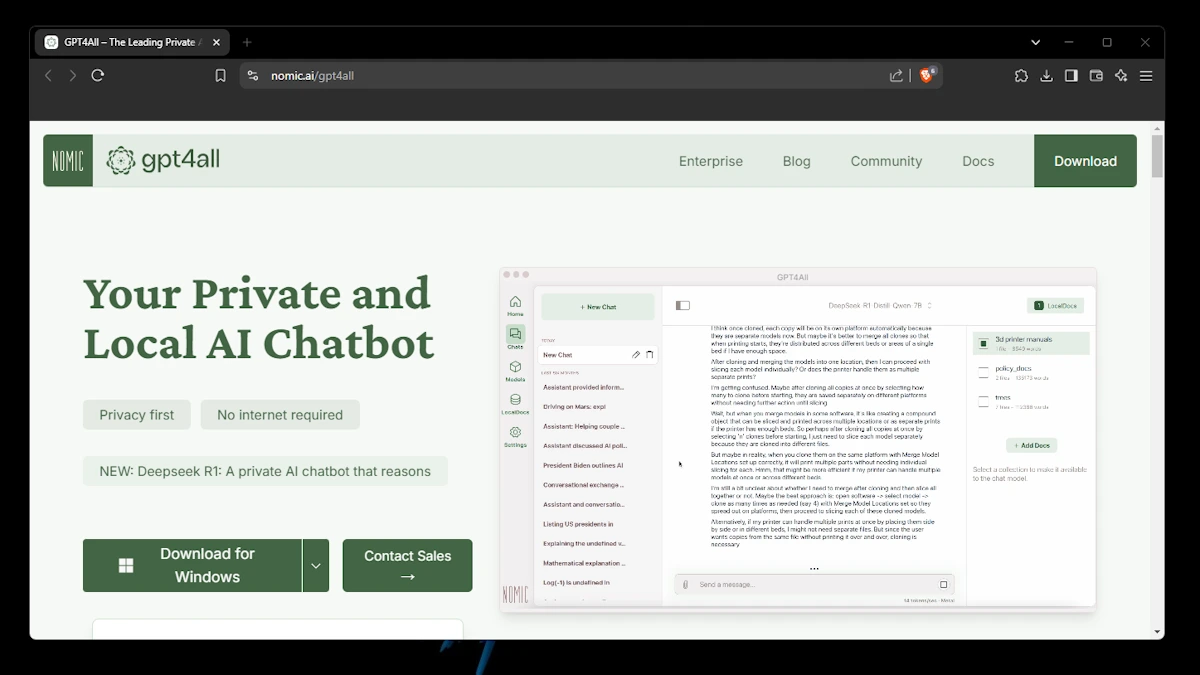Open the browser extensions puzzle icon
This screenshot has width=1200, height=675.
pyautogui.click(x=1021, y=76)
